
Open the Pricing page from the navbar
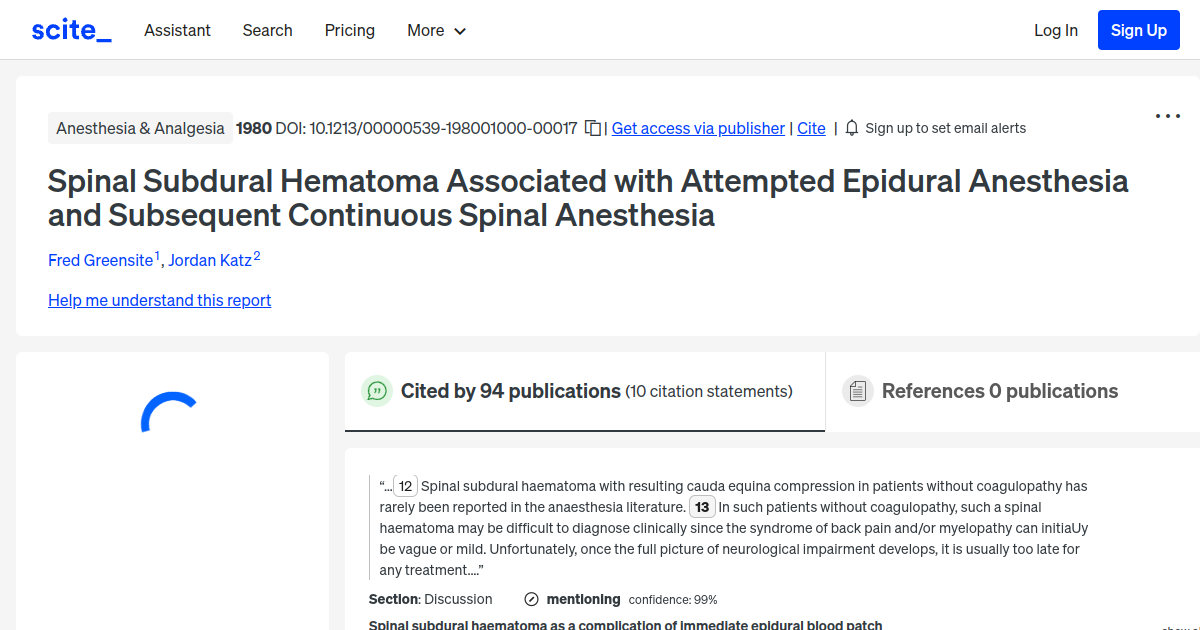[349, 30]
